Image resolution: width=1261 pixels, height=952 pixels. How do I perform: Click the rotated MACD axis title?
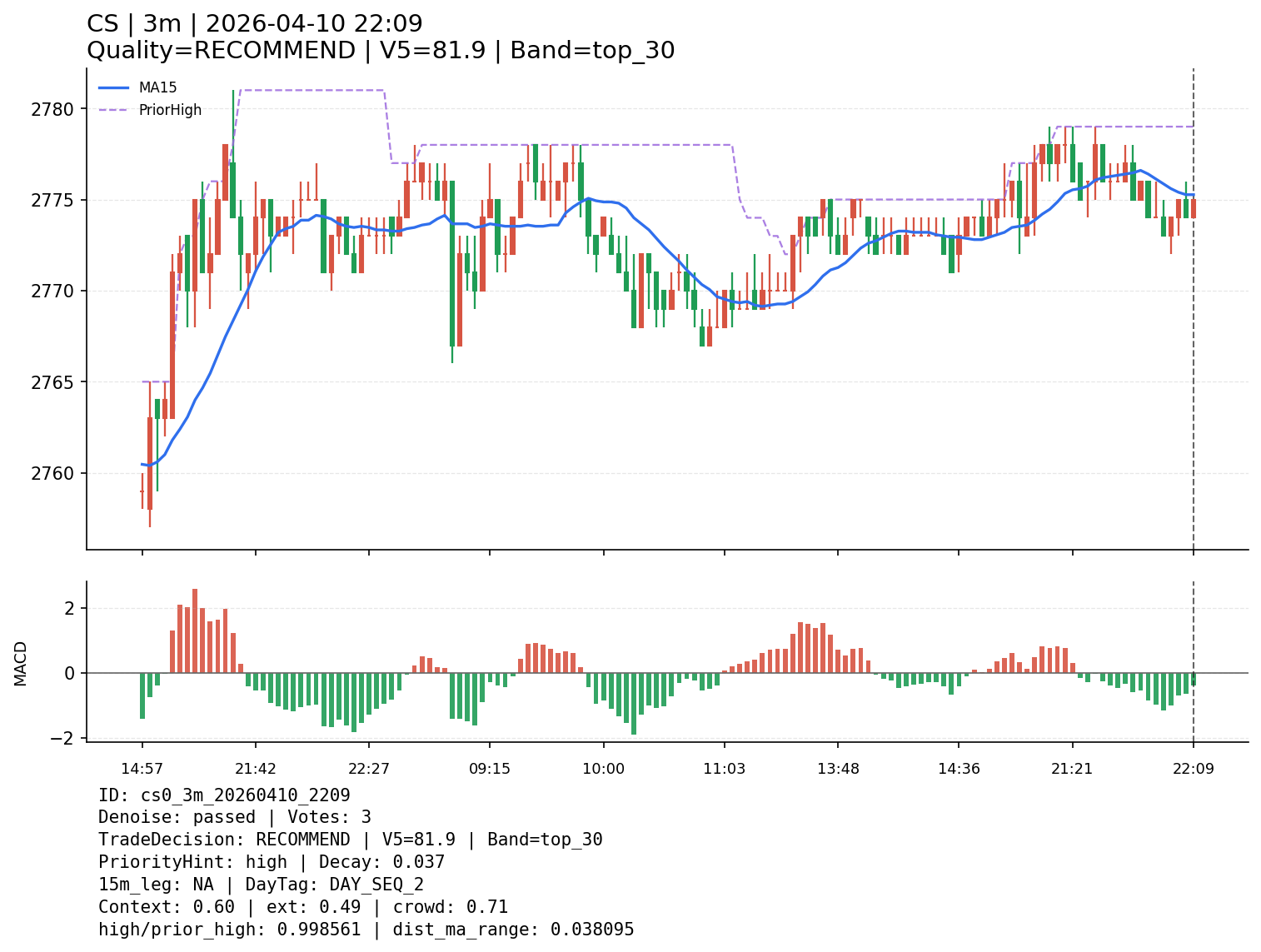coord(21,663)
